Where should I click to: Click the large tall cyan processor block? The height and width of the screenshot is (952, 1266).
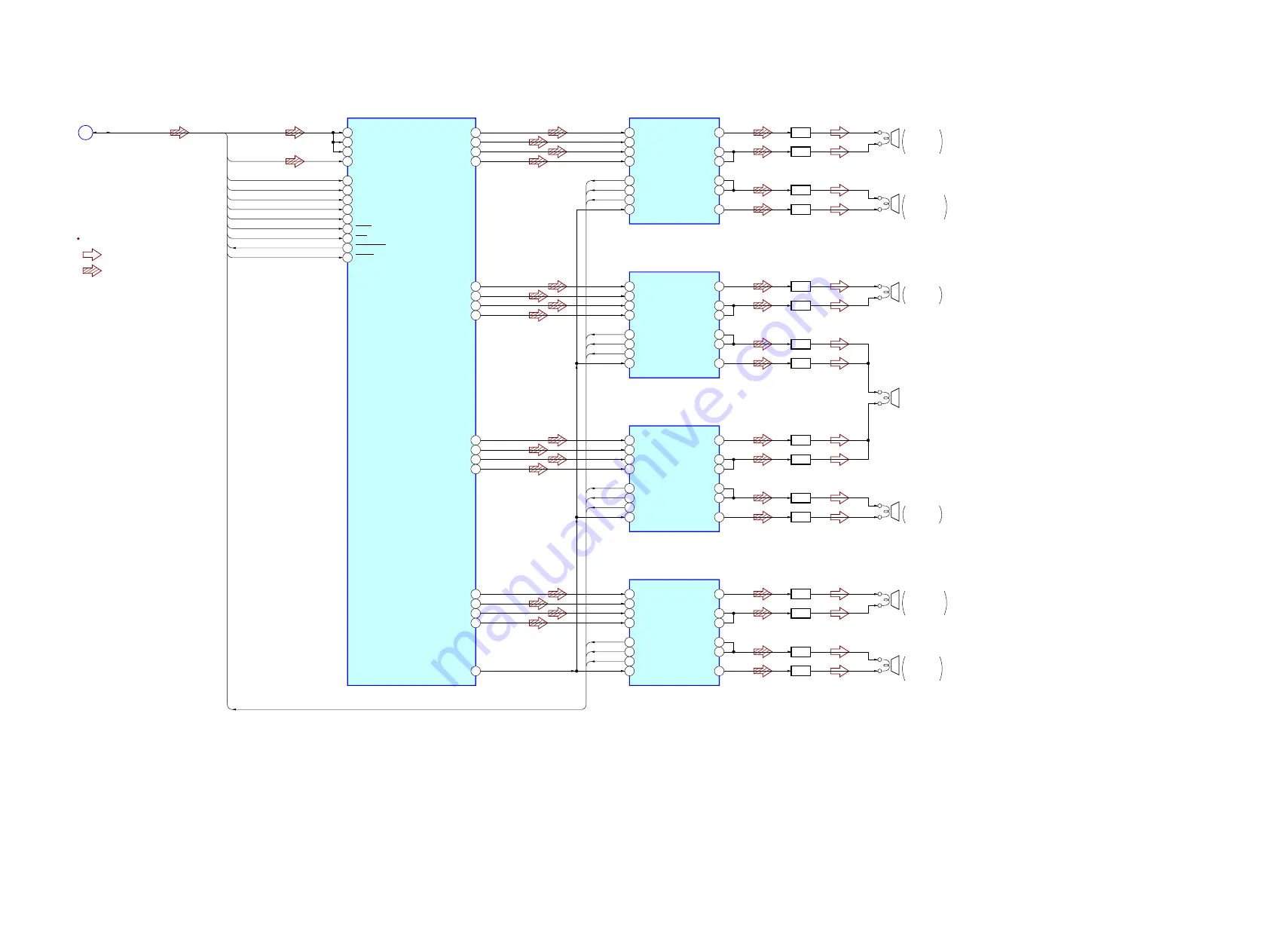(411, 401)
